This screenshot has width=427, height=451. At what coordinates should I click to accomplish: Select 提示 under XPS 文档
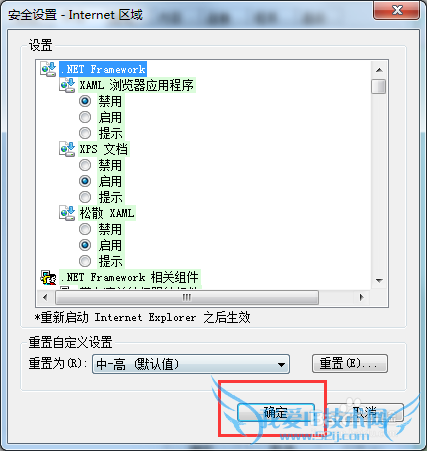(x=85, y=197)
